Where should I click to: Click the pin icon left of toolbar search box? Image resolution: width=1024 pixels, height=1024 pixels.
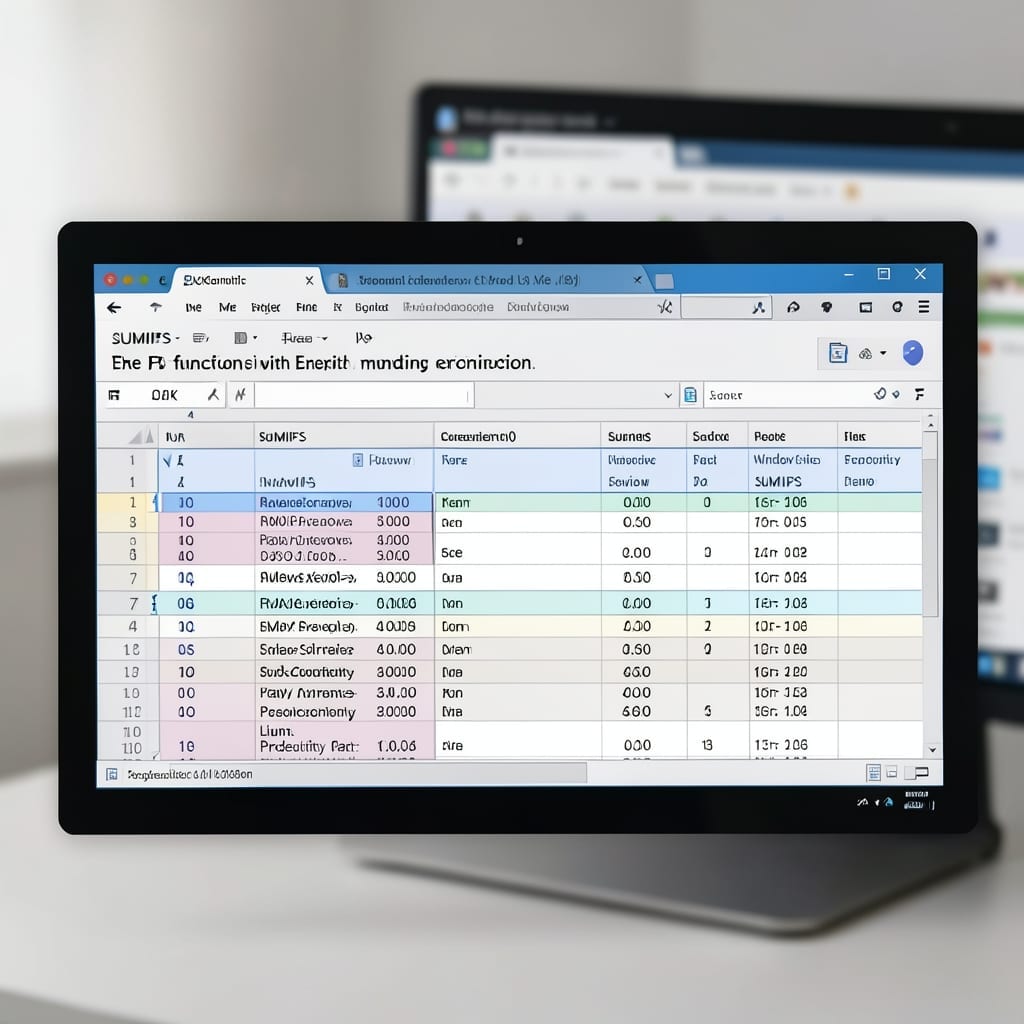point(664,306)
